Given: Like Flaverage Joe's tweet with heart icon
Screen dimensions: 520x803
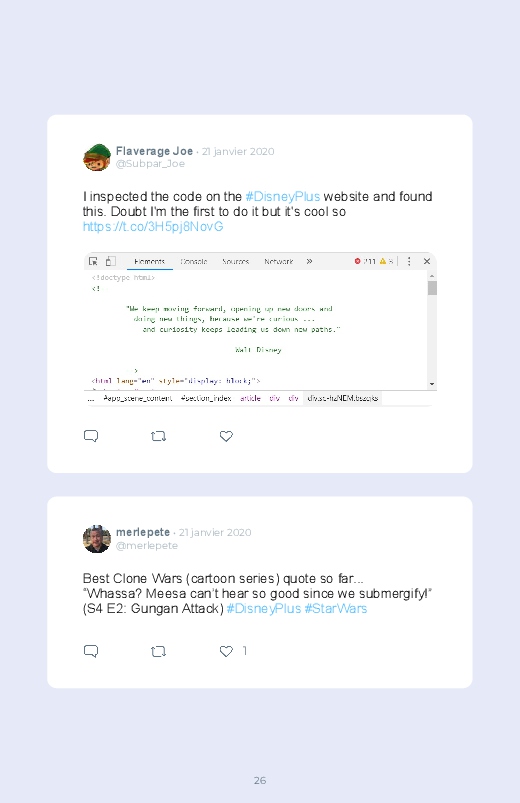Looking at the screenshot, I should (x=226, y=436).
